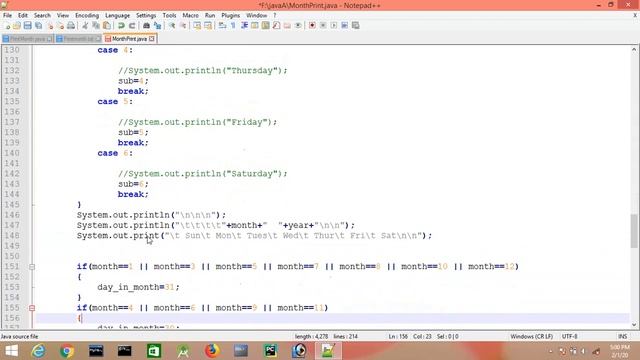Open Firefox from taskbar
Viewport: 640px width, 360px height.
pos(212,351)
